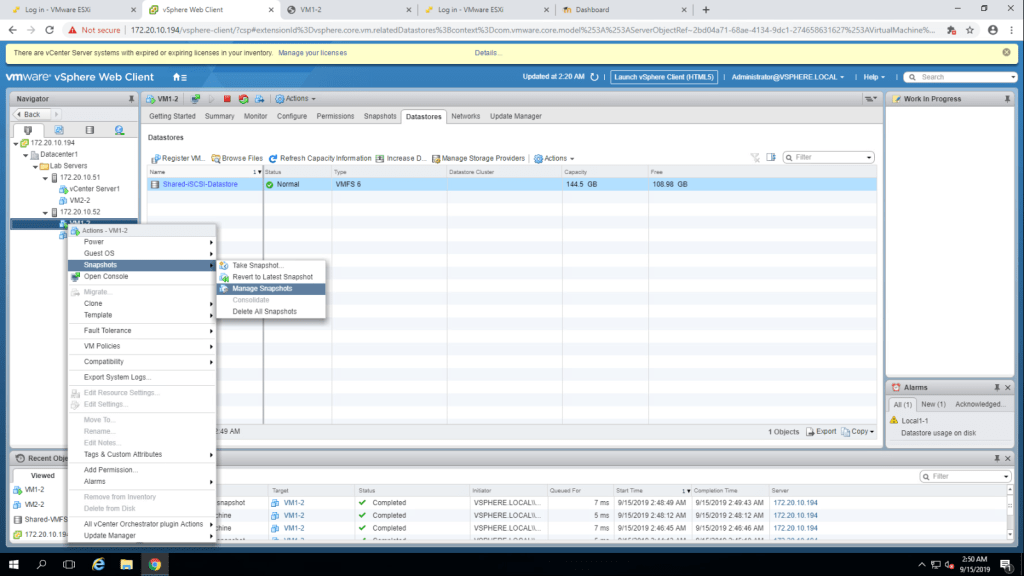Expand the Help dropdown menu

tap(875, 77)
